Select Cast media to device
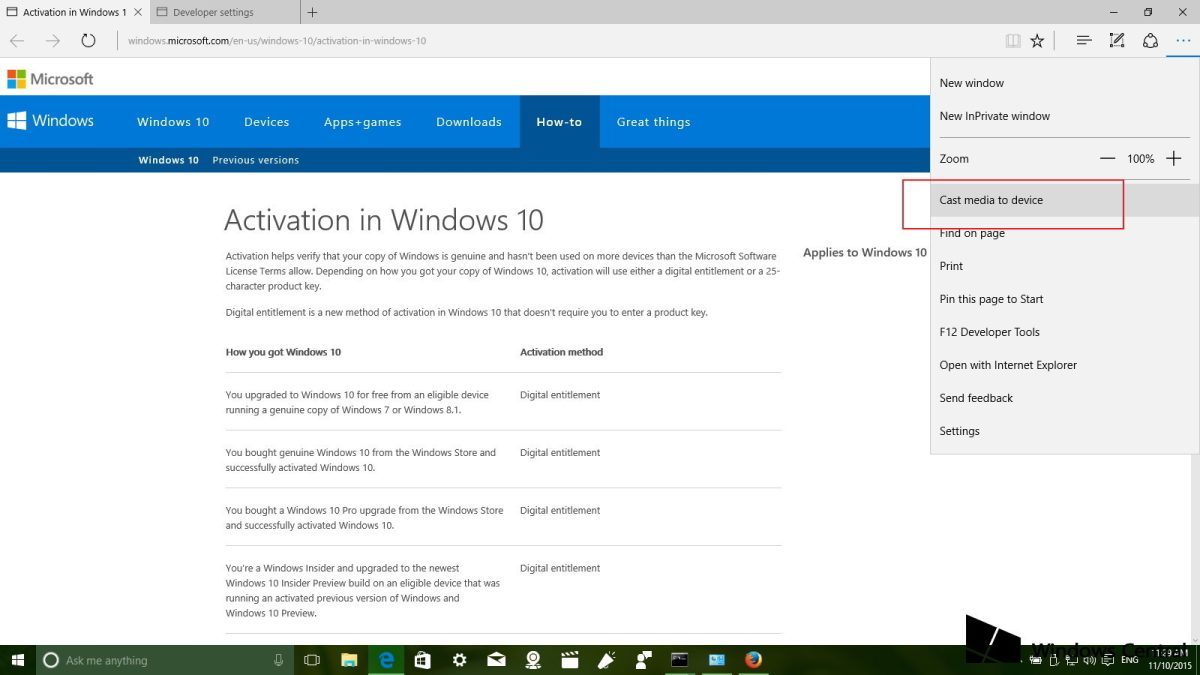 pyautogui.click(x=992, y=199)
